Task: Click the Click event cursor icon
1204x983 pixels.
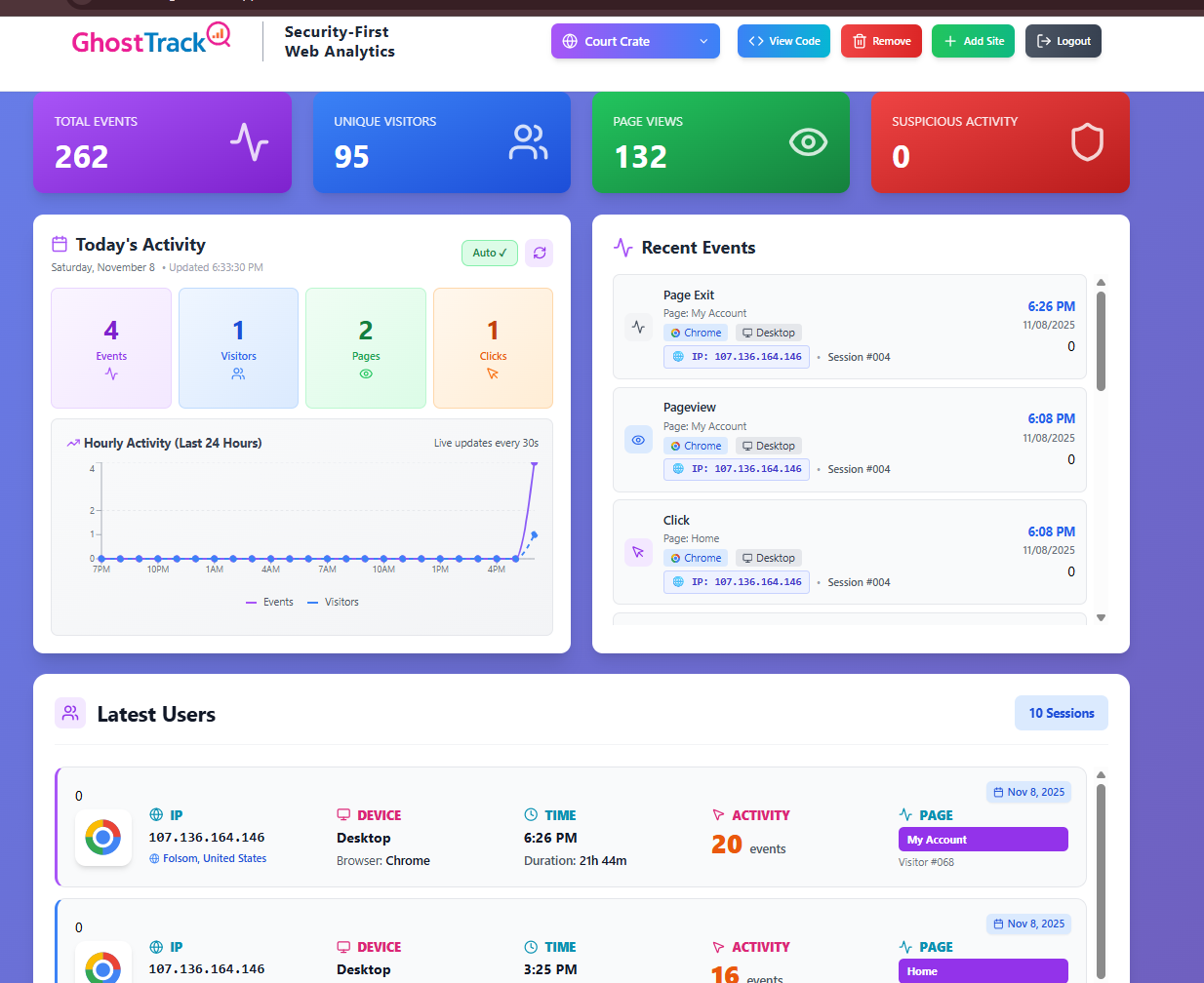Action: pos(638,552)
